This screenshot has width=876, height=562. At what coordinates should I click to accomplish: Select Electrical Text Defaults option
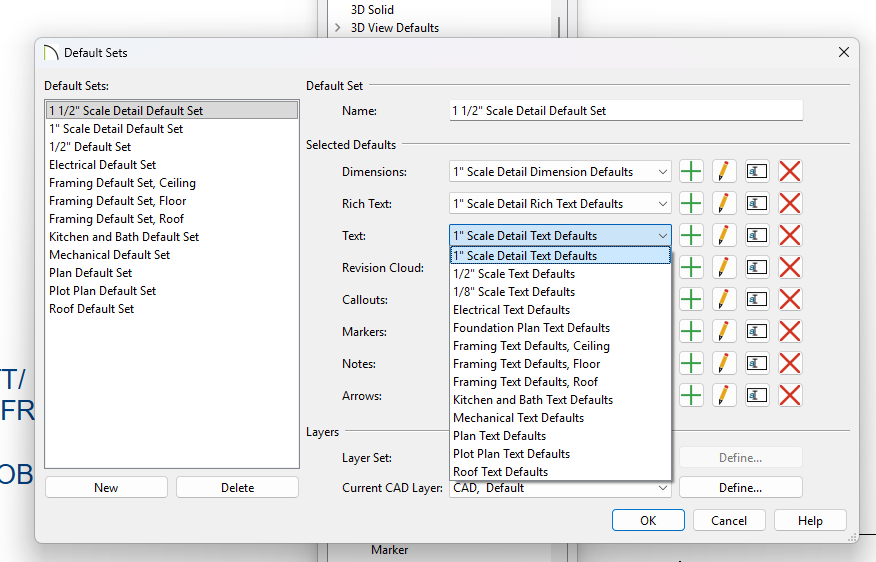511,310
